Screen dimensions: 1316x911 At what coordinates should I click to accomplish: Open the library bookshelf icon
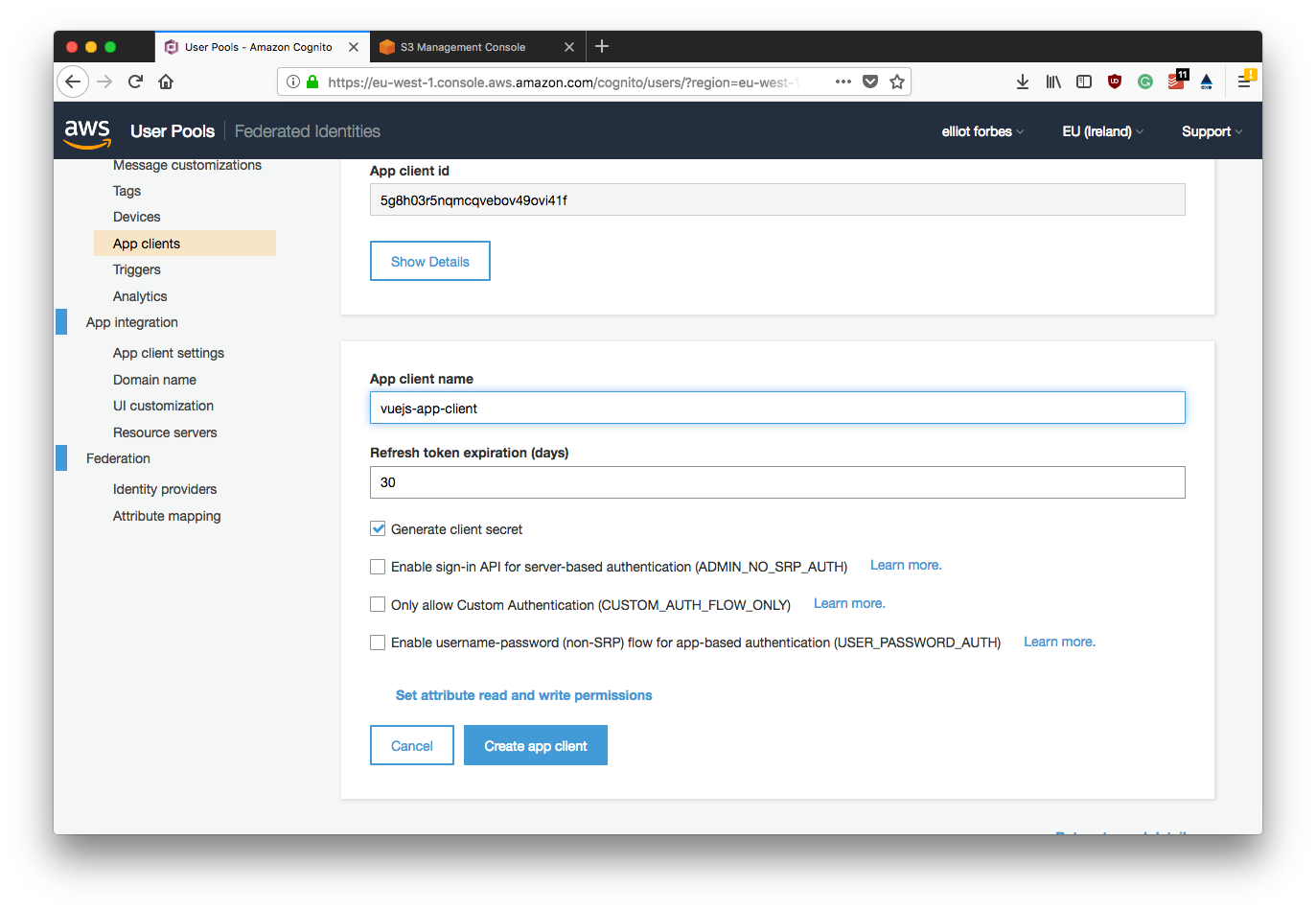(x=1053, y=82)
